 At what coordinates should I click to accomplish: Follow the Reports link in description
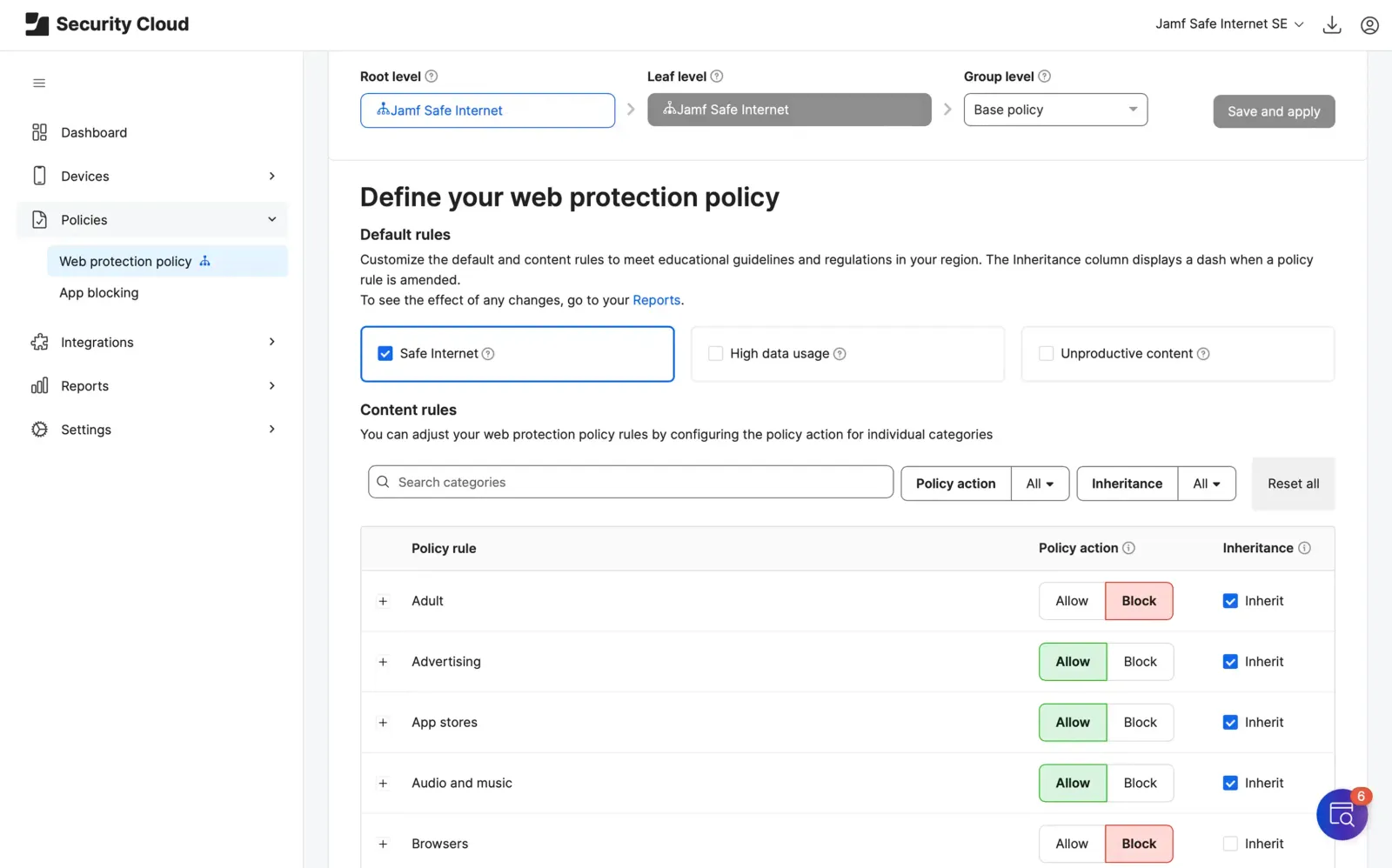tap(656, 300)
